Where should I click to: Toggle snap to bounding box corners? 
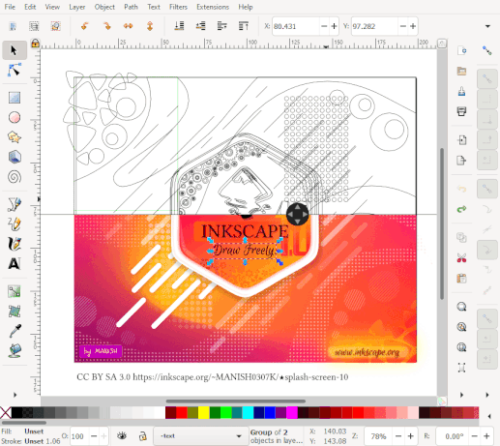click(x=487, y=120)
